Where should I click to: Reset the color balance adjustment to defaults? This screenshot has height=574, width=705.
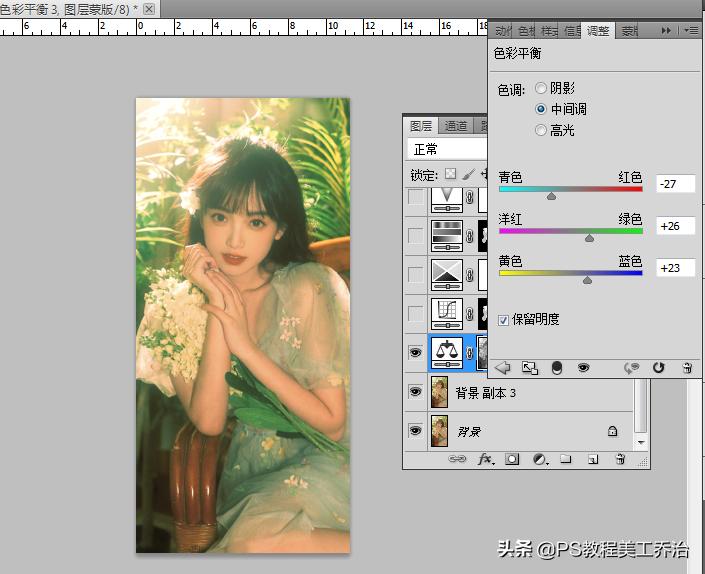(x=658, y=368)
